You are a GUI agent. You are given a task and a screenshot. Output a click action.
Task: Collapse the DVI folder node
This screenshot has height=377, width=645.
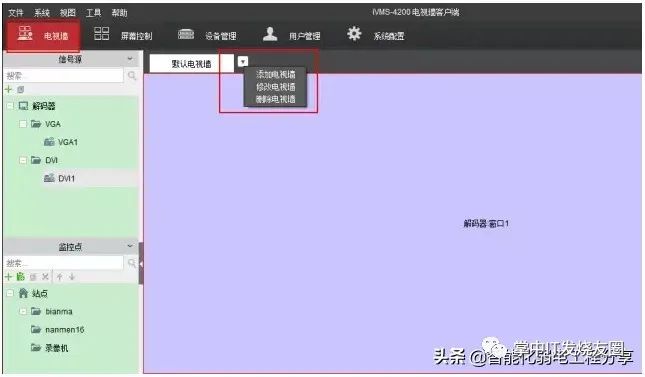tap(23, 160)
